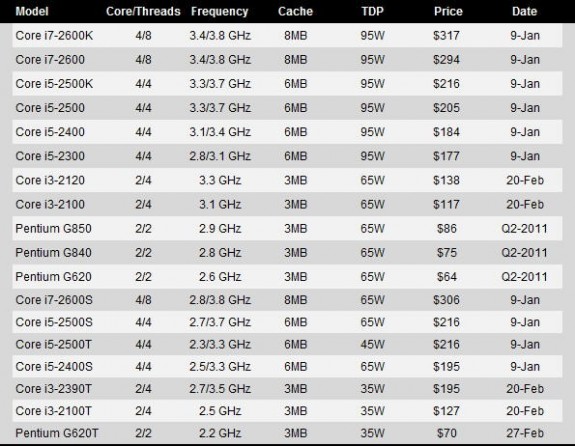The width and height of the screenshot is (575, 446).
Task: Click the Model column header
Action: [32, 11]
